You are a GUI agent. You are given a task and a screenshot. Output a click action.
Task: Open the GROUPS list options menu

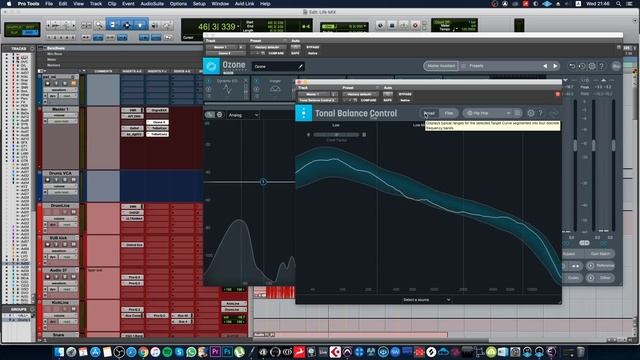click(x=32, y=309)
